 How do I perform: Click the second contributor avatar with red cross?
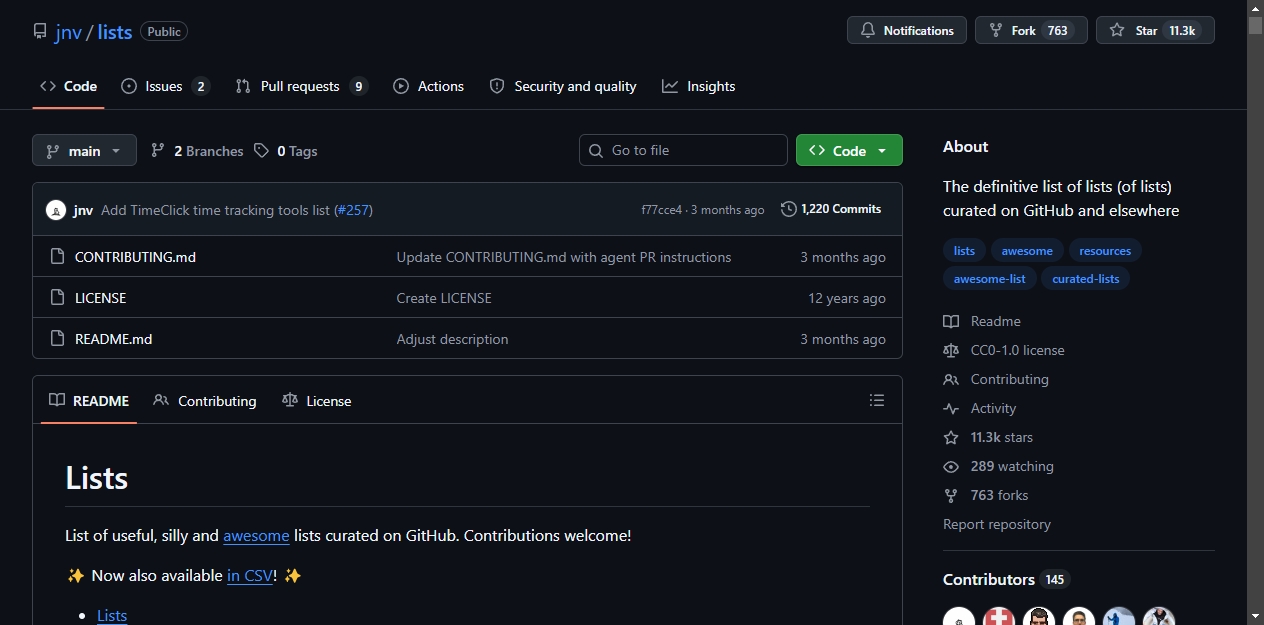[x=999, y=616]
